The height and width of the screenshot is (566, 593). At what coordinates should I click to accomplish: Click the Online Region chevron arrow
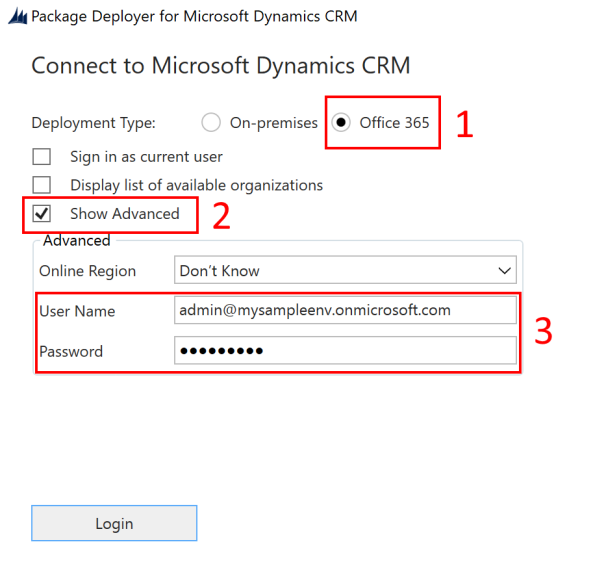[505, 271]
